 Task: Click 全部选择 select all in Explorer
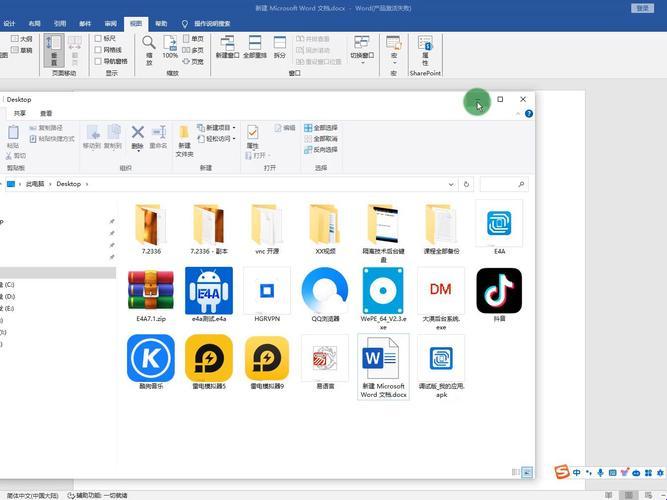tap(321, 128)
